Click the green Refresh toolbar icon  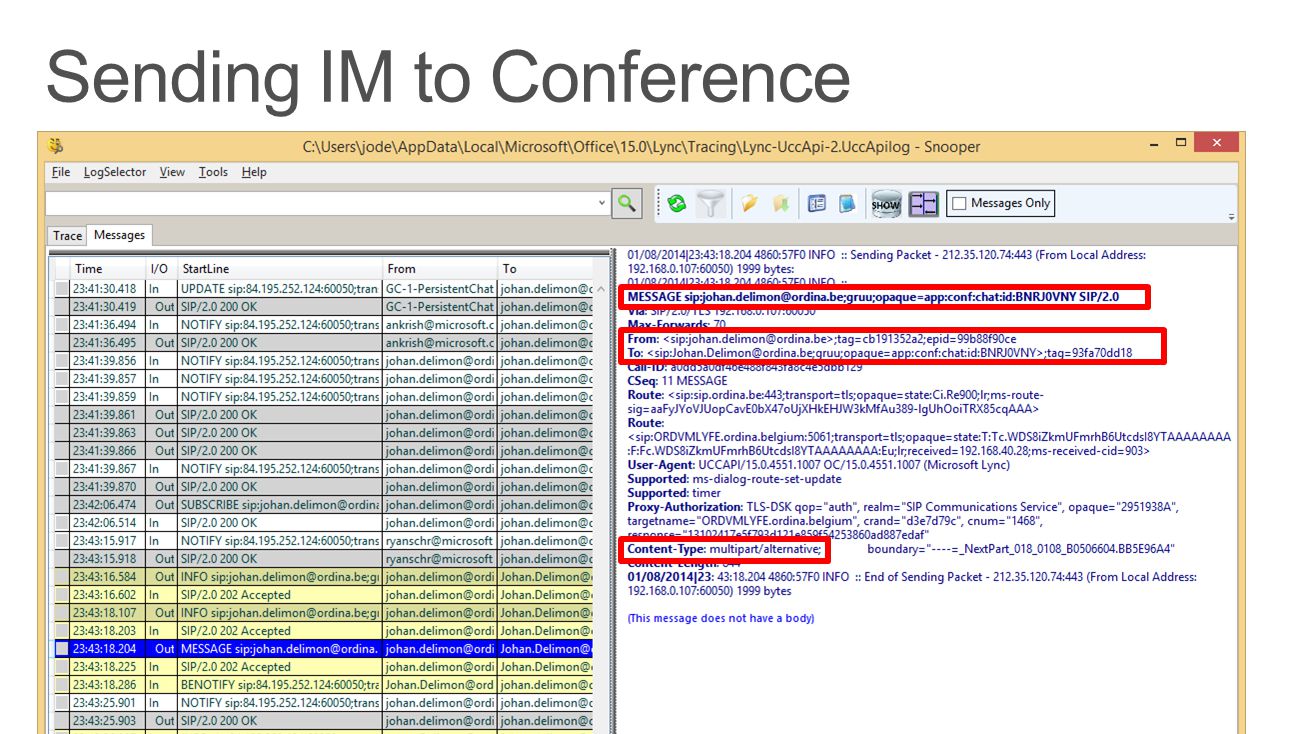tap(677, 204)
